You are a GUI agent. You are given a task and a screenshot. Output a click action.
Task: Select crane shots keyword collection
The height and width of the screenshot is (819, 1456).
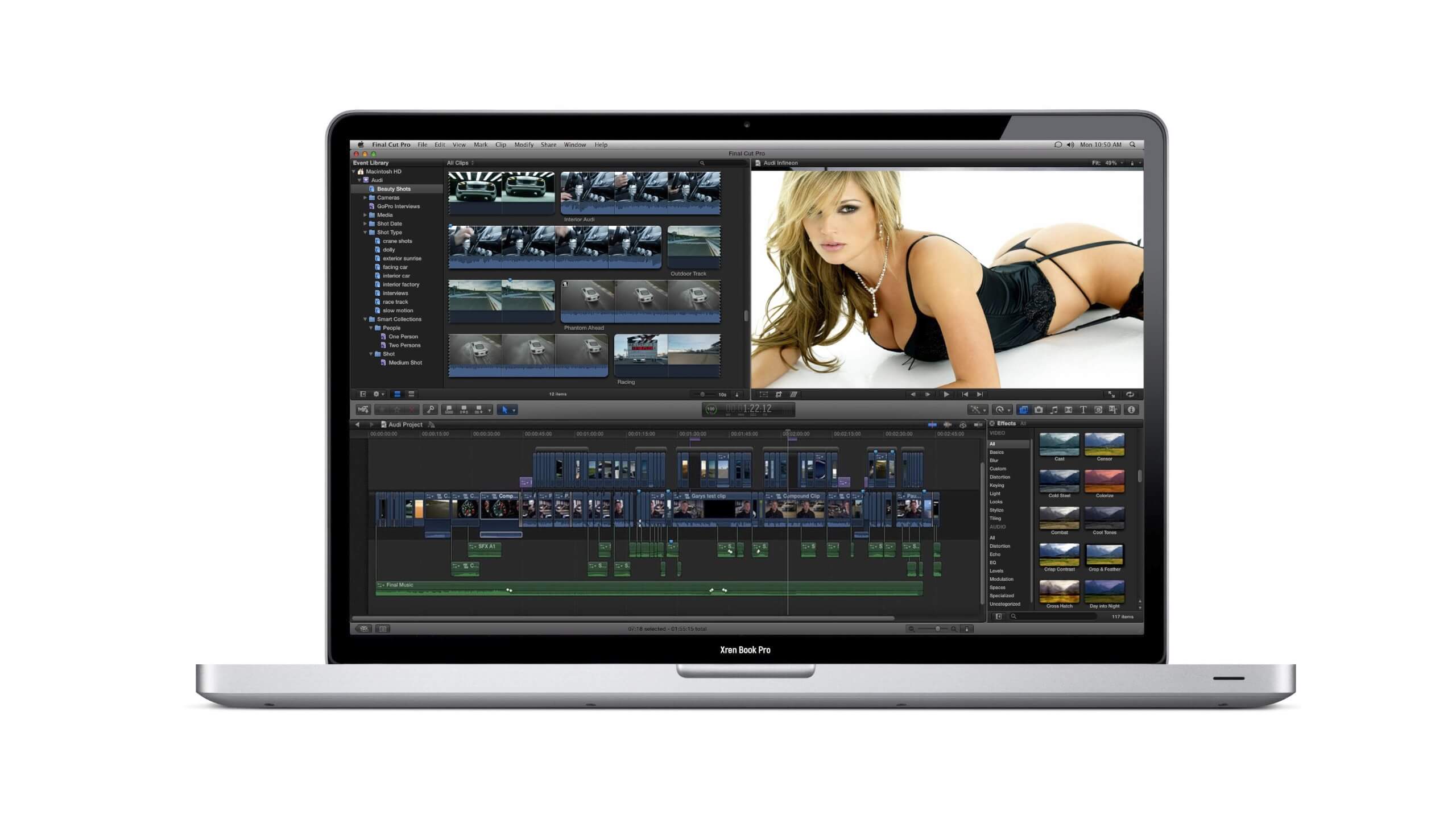(397, 241)
